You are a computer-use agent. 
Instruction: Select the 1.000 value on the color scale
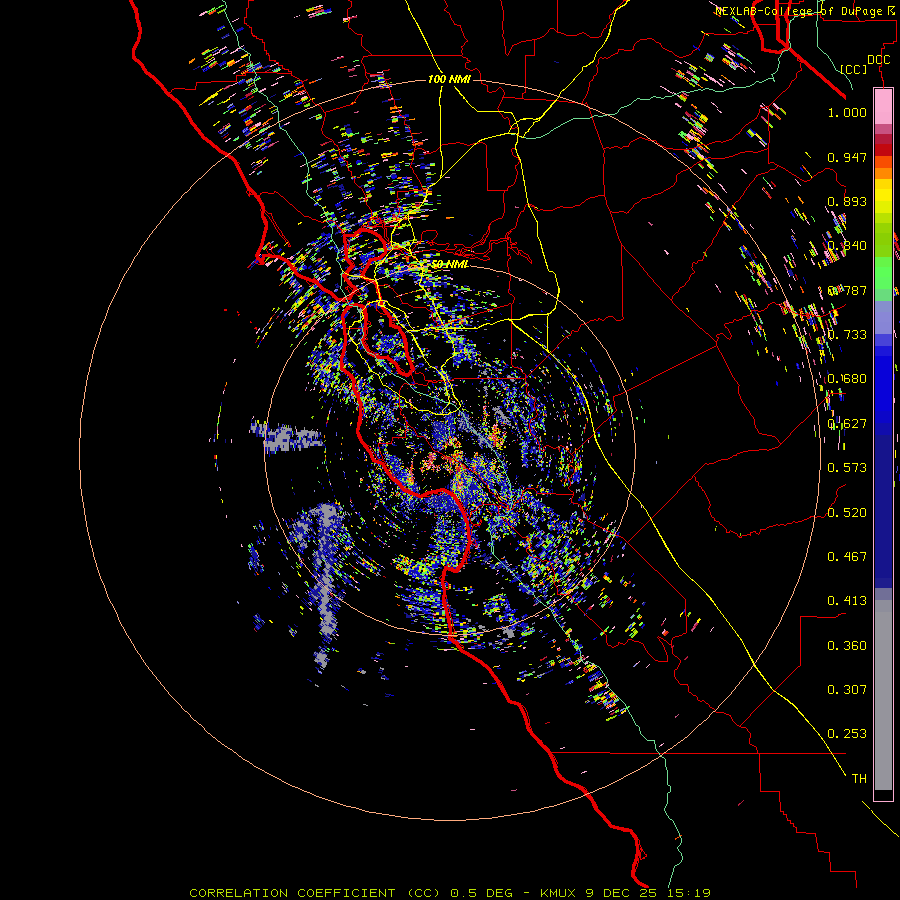(847, 112)
